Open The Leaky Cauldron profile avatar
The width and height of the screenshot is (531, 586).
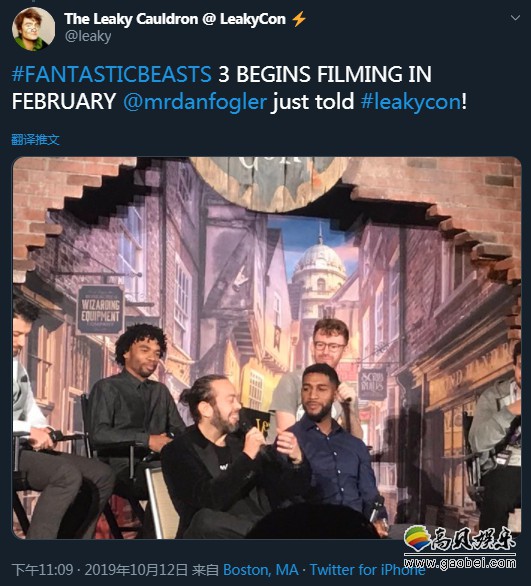coord(34,29)
